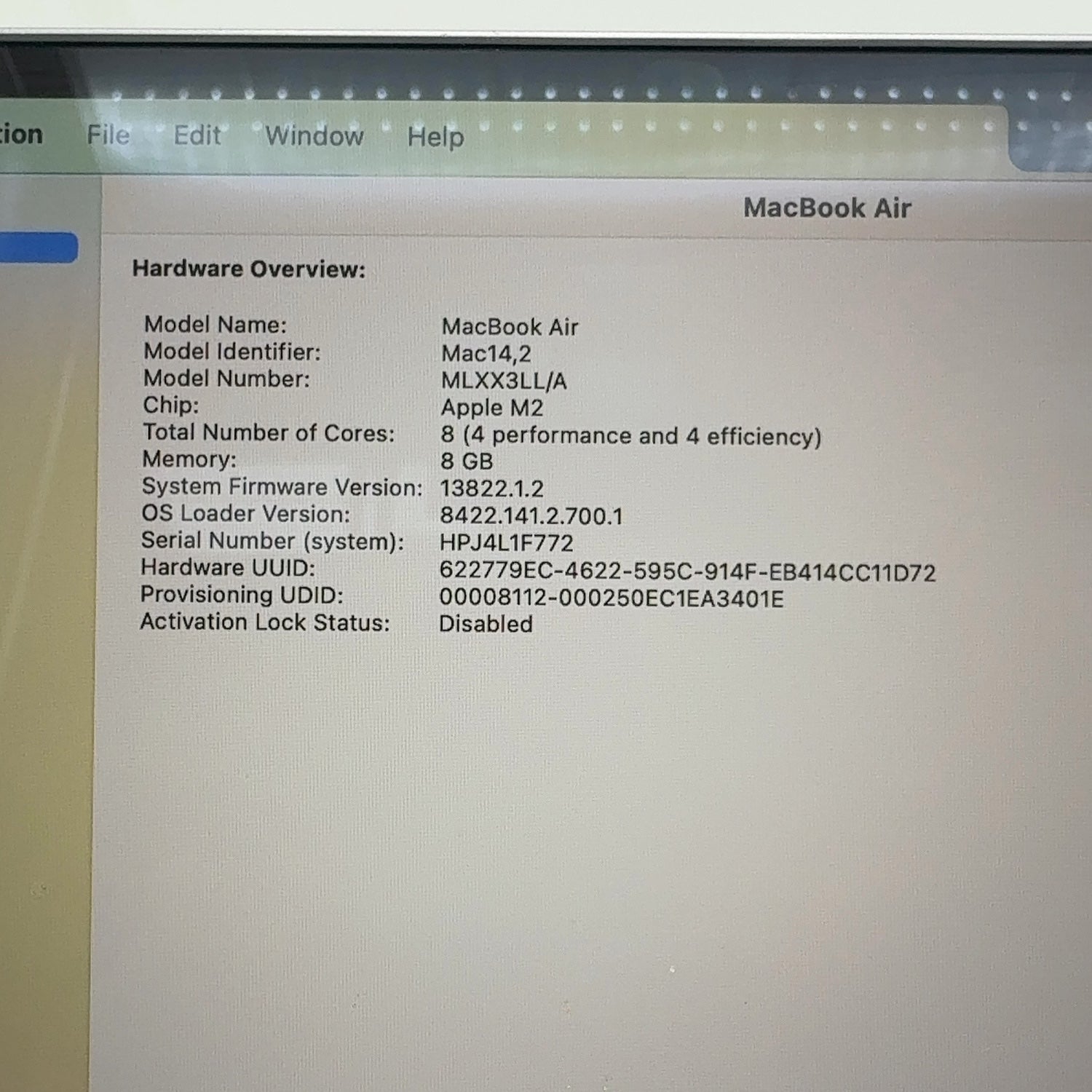Select the Provisioning UDID value

612,598
